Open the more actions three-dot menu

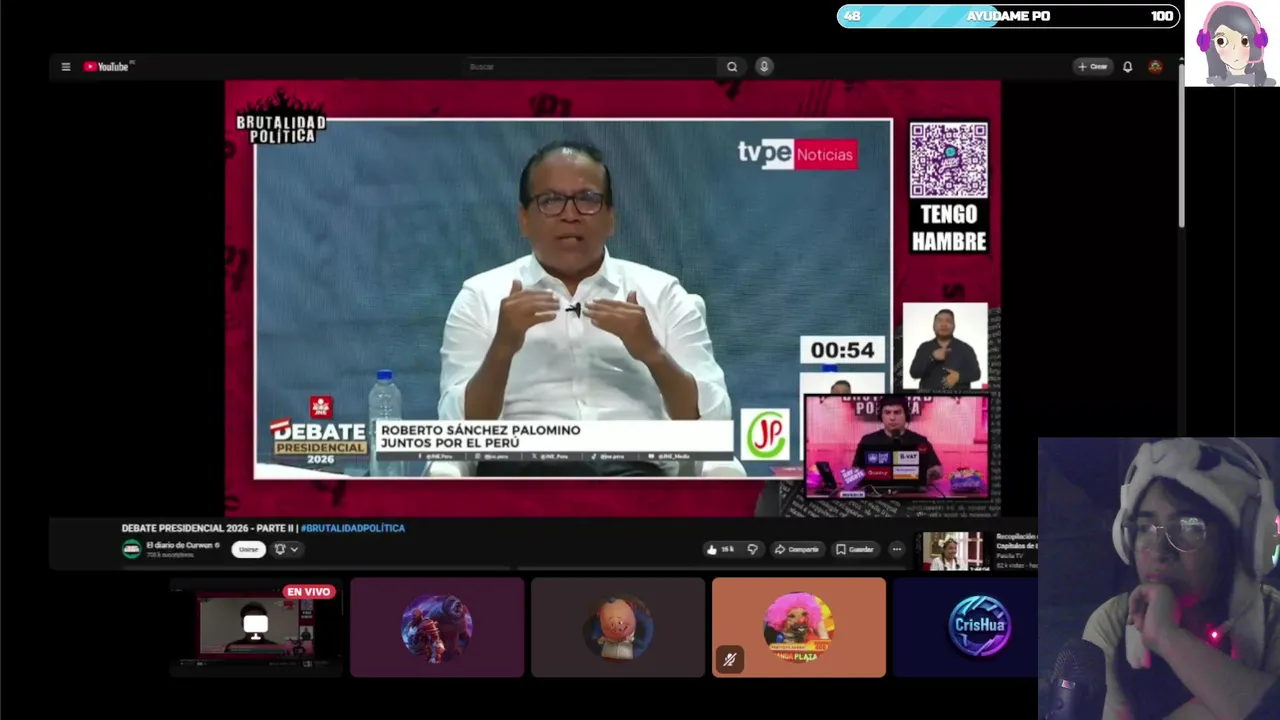point(896,549)
